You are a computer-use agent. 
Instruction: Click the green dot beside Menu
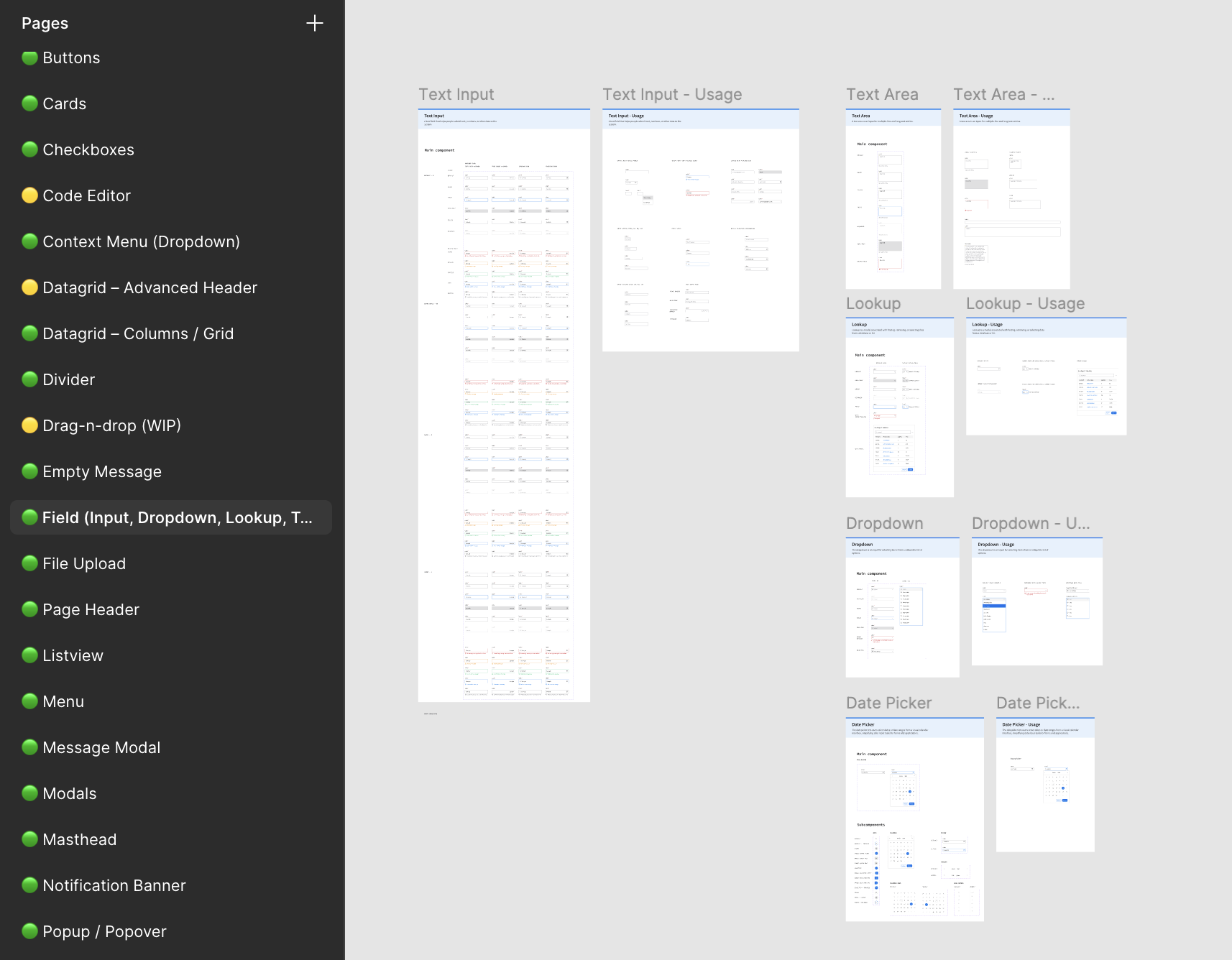(x=29, y=701)
